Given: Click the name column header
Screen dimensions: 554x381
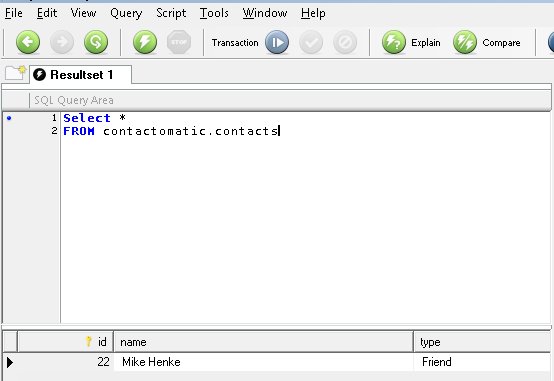Looking at the screenshot, I should 264,342.
